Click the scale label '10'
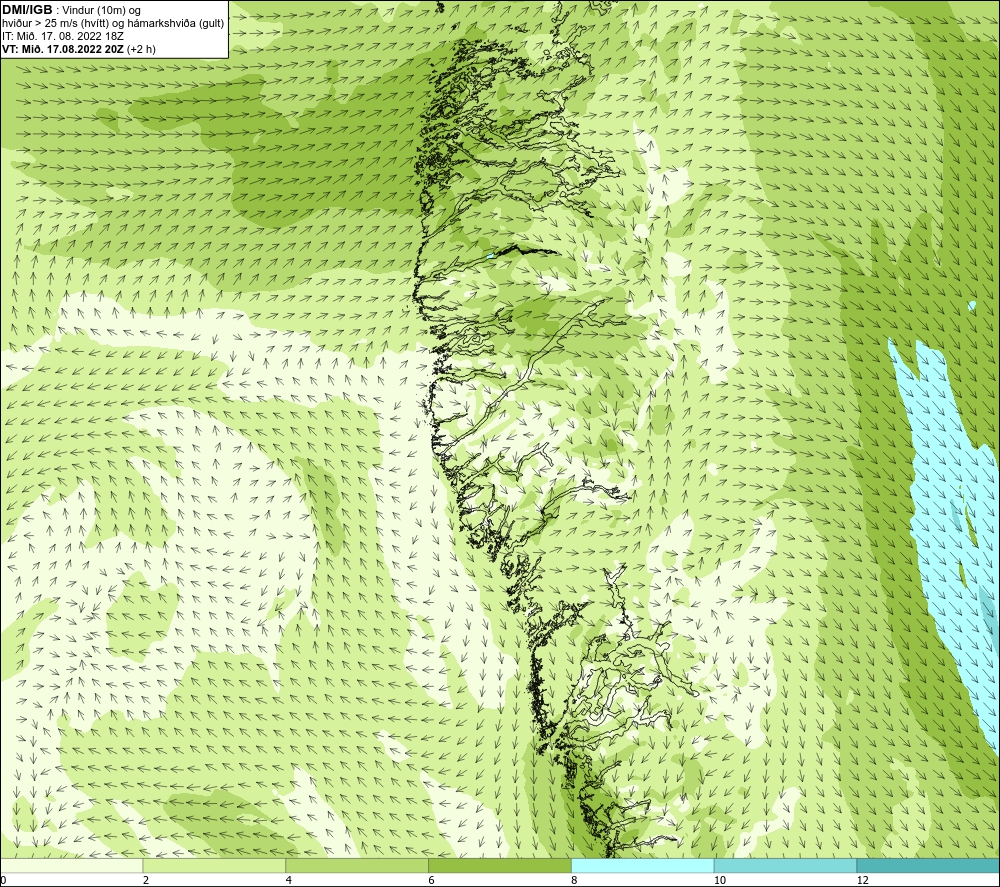This screenshot has height=887, width=1000. (719, 881)
